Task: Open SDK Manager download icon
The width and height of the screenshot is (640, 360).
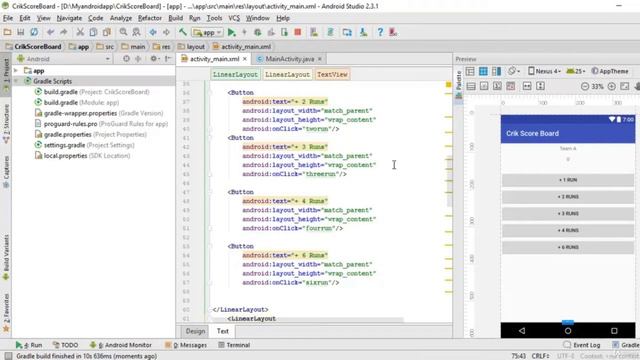Action: (363, 32)
